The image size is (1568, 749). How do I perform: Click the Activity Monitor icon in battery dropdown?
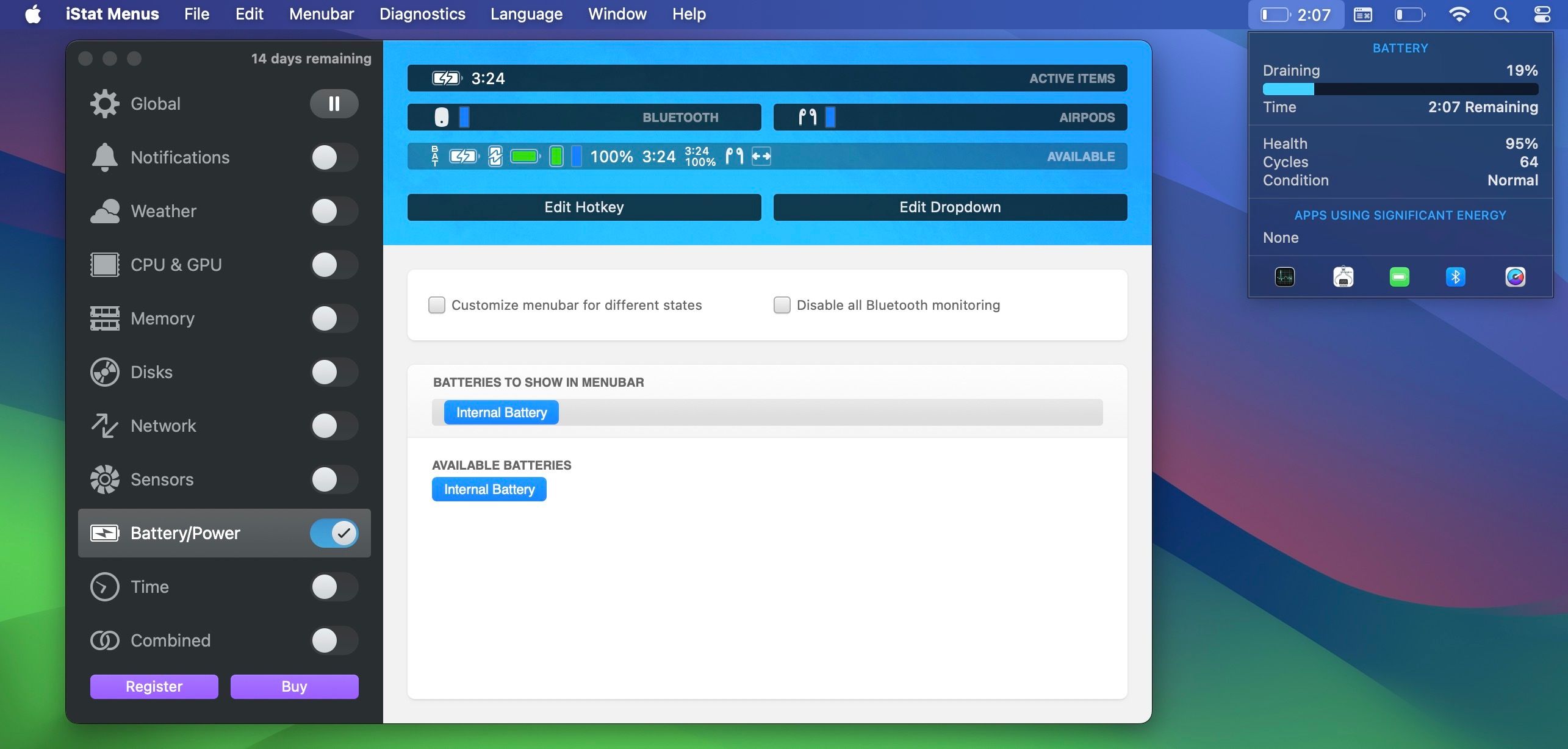tap(1284, 276)
